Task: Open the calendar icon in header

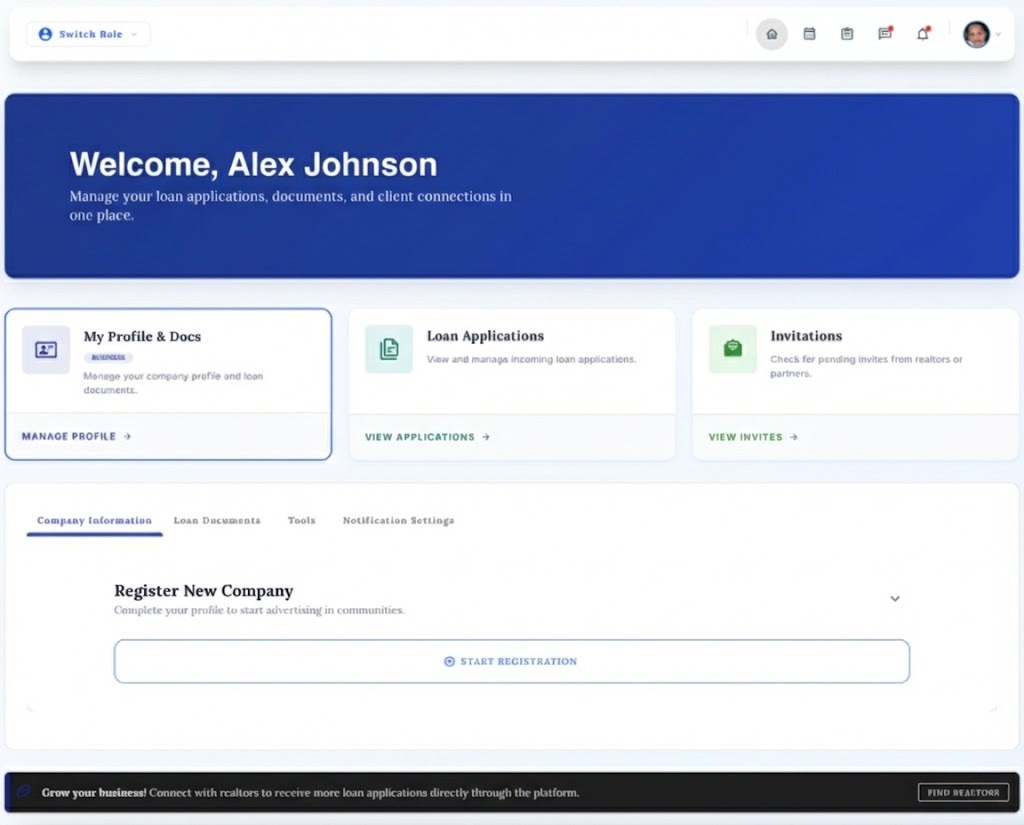Action: pyautogui.click(x=809, y=34)
